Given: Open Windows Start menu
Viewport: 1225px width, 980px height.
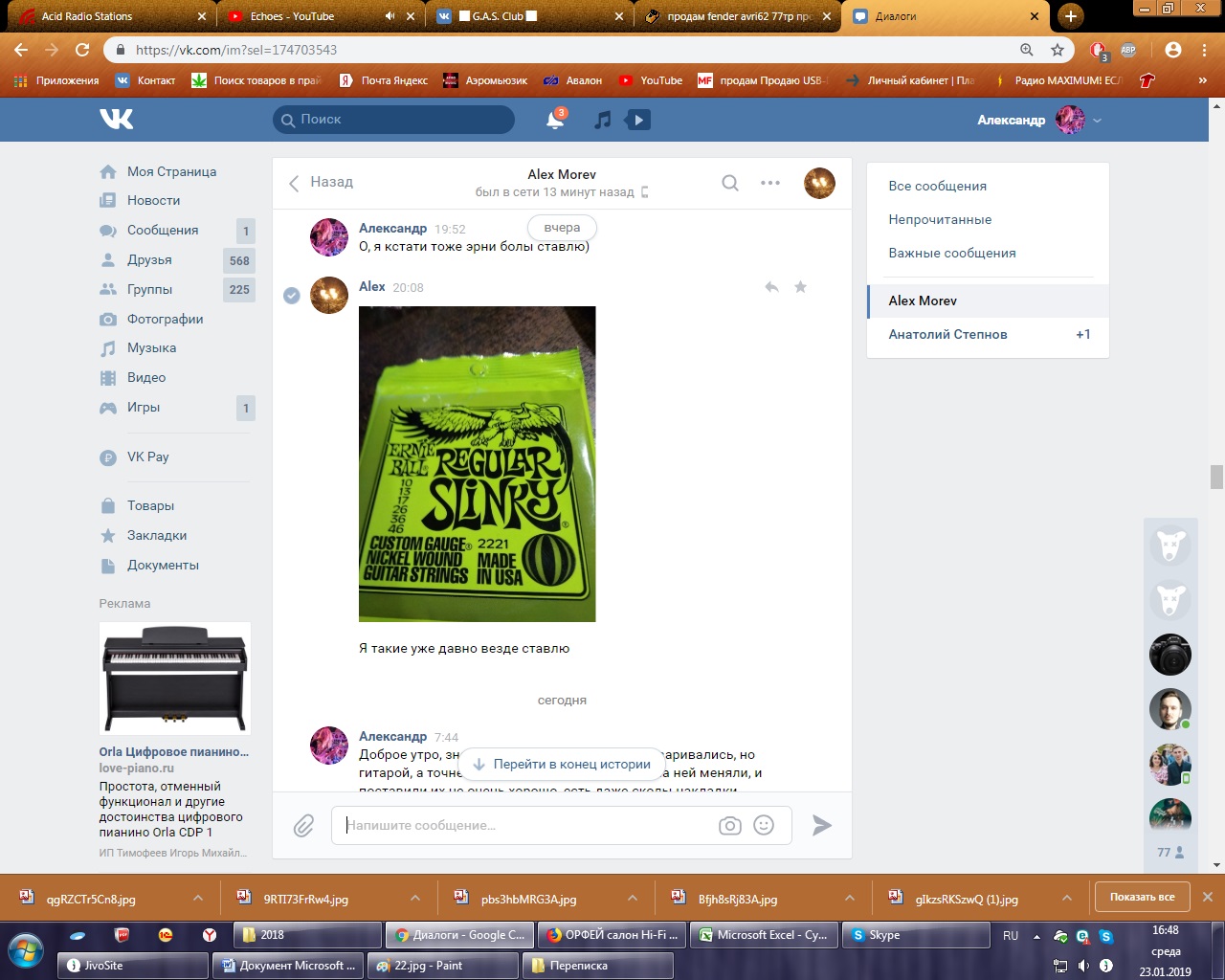Looking at the screenshot, I should tap(27, 950).
